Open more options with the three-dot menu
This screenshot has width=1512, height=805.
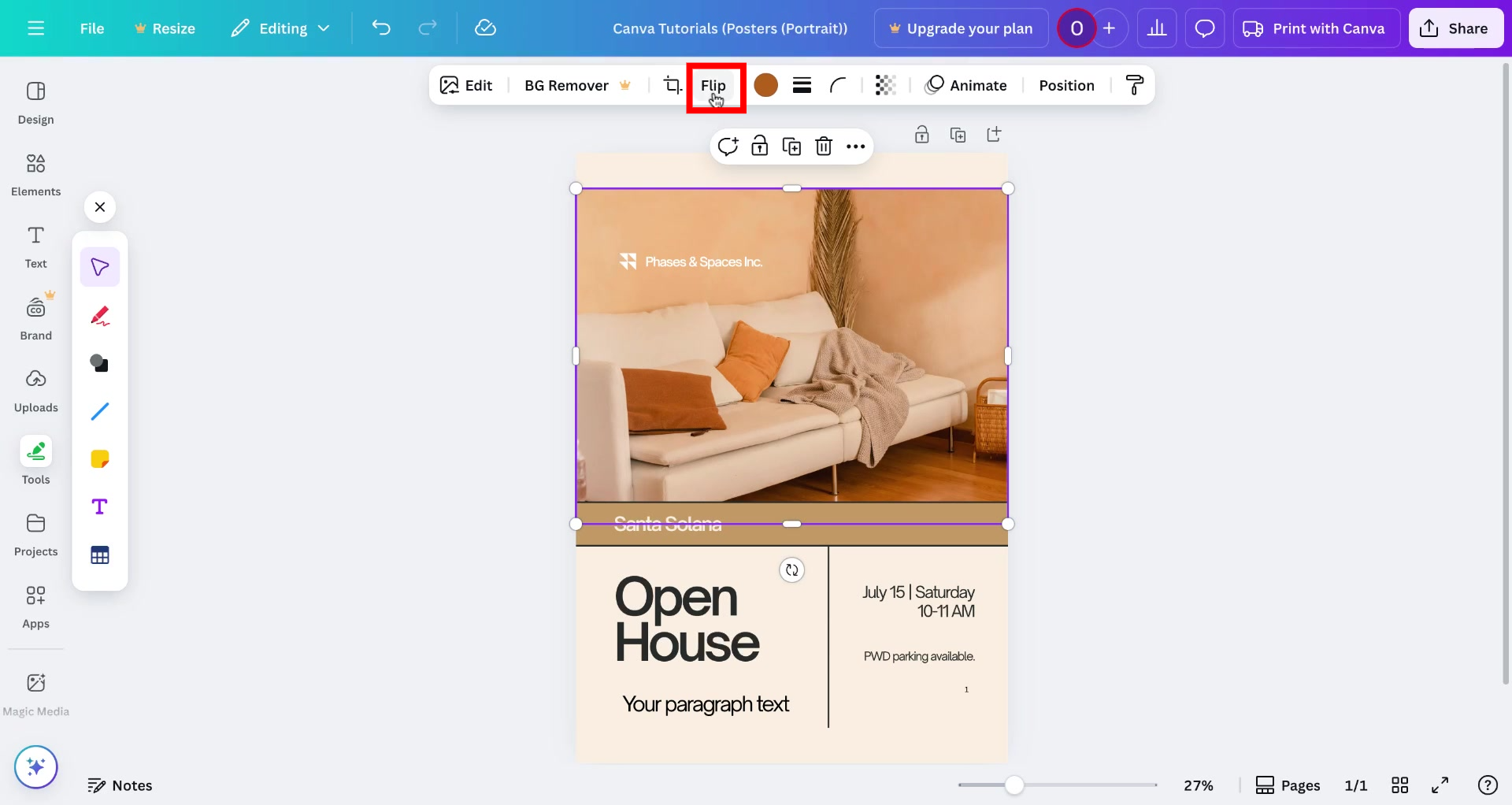coord(857,146)
